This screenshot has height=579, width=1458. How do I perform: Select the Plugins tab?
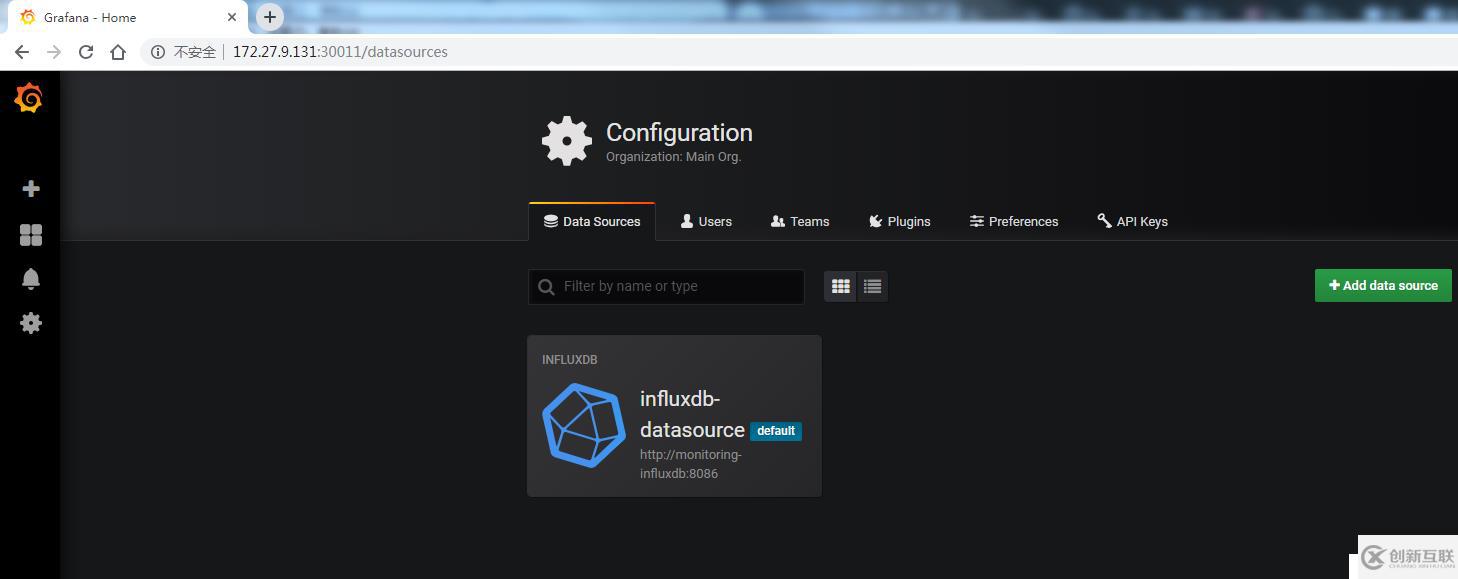pyautogui.click(x=899, y=221)
